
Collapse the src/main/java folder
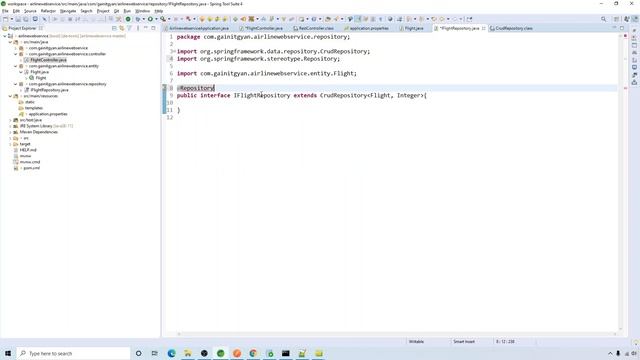coord(10,42)
